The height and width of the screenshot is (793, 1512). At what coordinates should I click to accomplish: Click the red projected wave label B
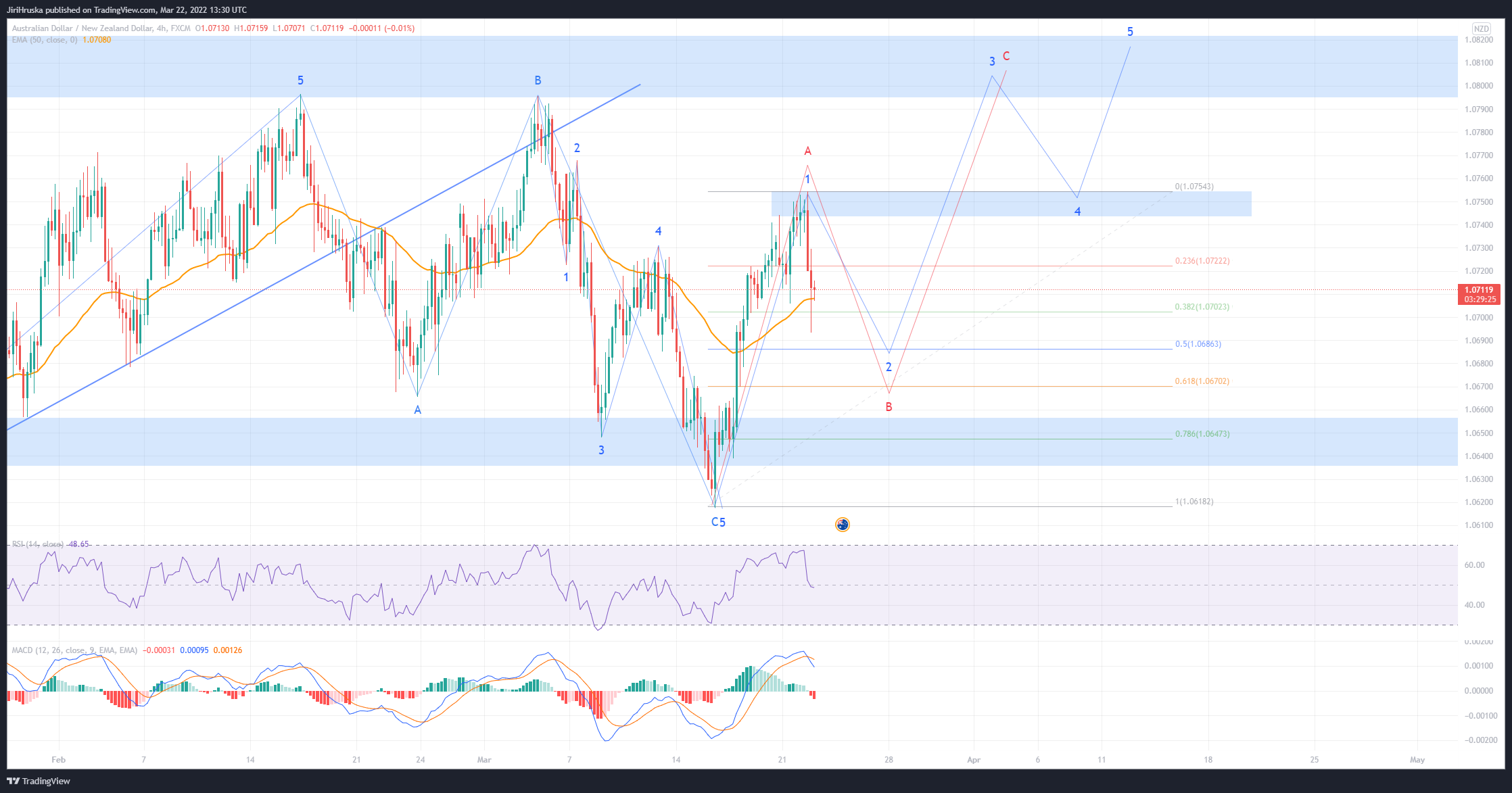point(889,407)
